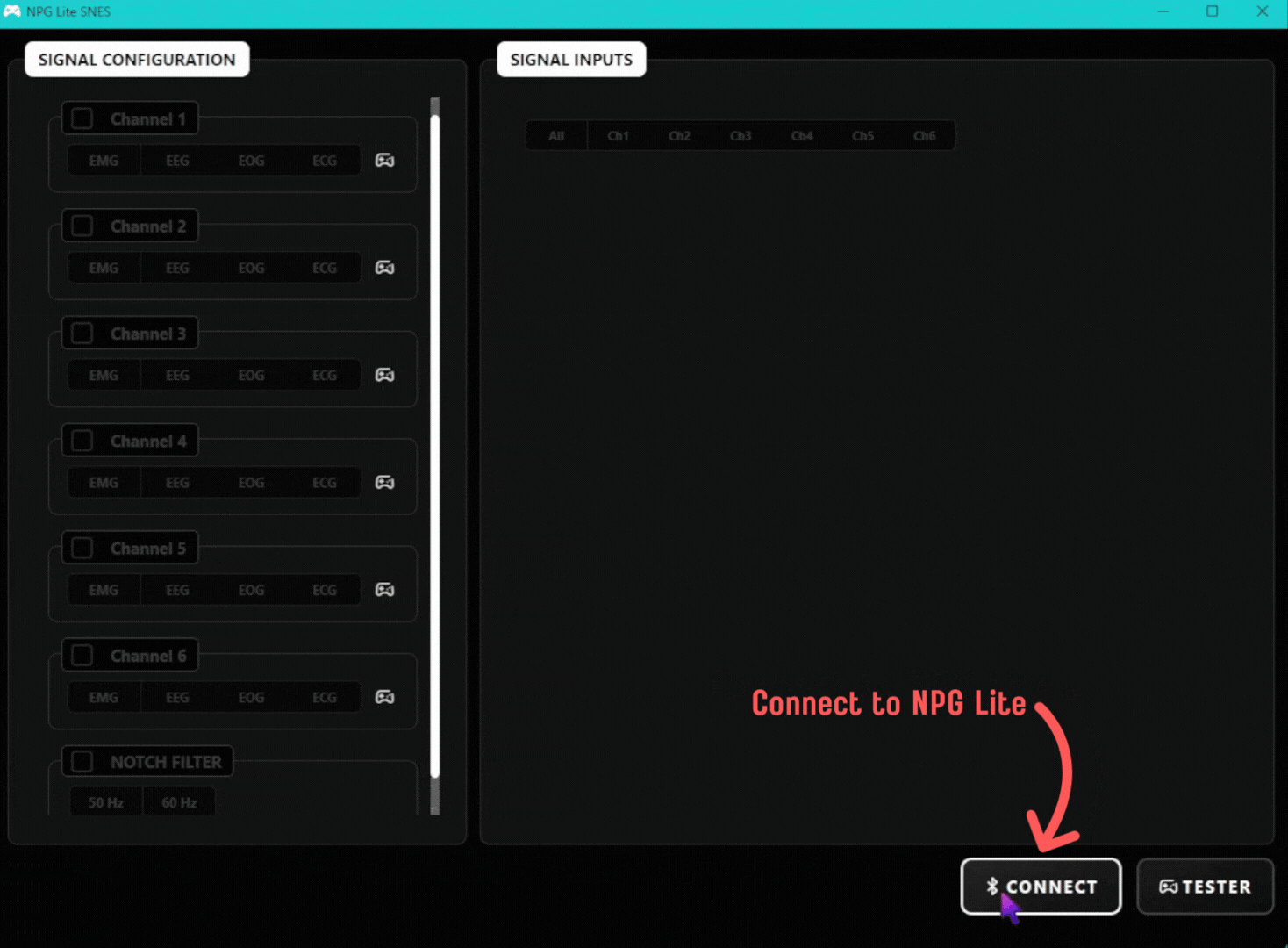Select ECG for Channel 2
The image size is (1288, 948).
pos(325,268)
